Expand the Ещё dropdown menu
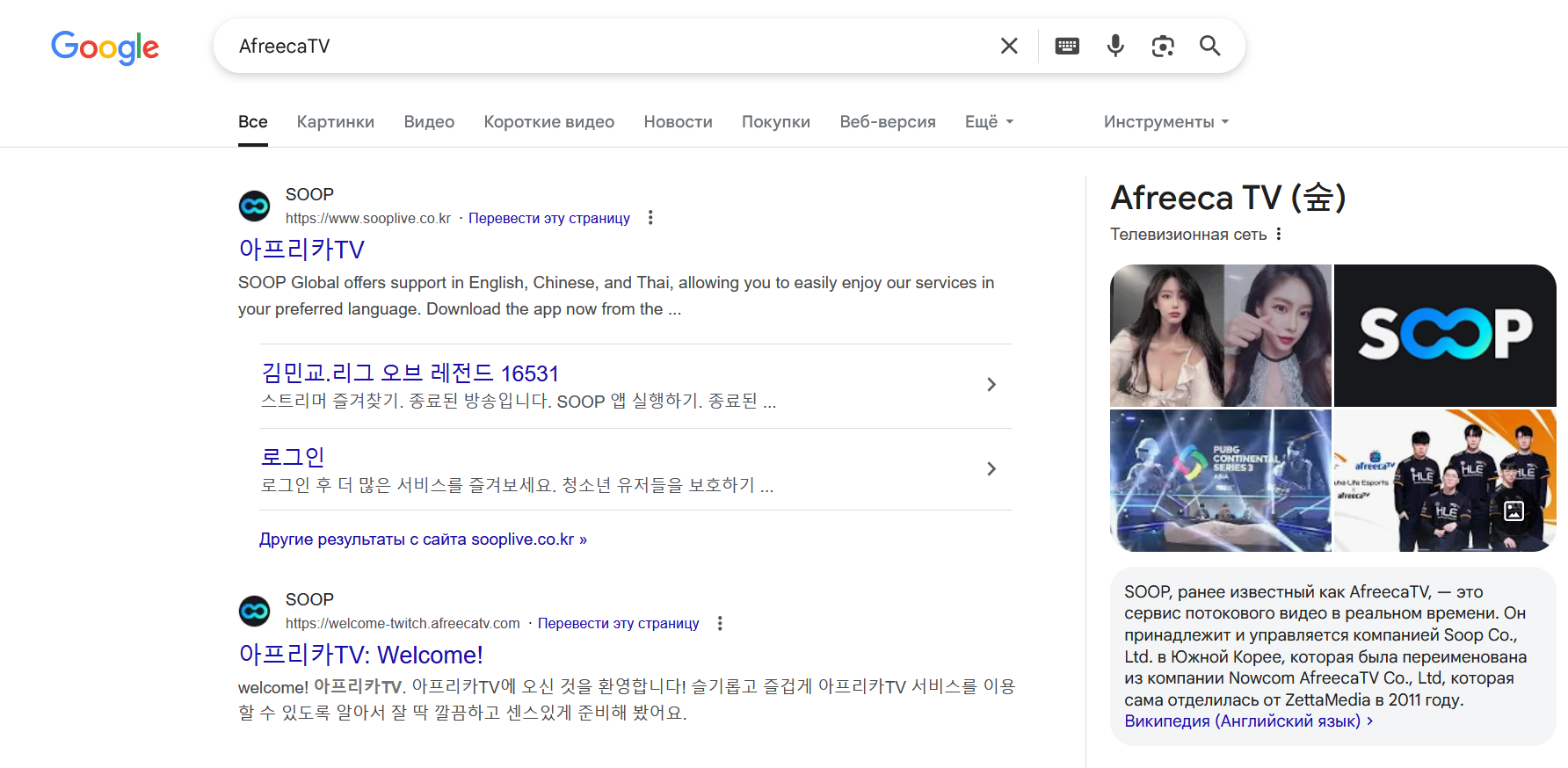This screenshot has width=1568, height=768. coord(990,122)
